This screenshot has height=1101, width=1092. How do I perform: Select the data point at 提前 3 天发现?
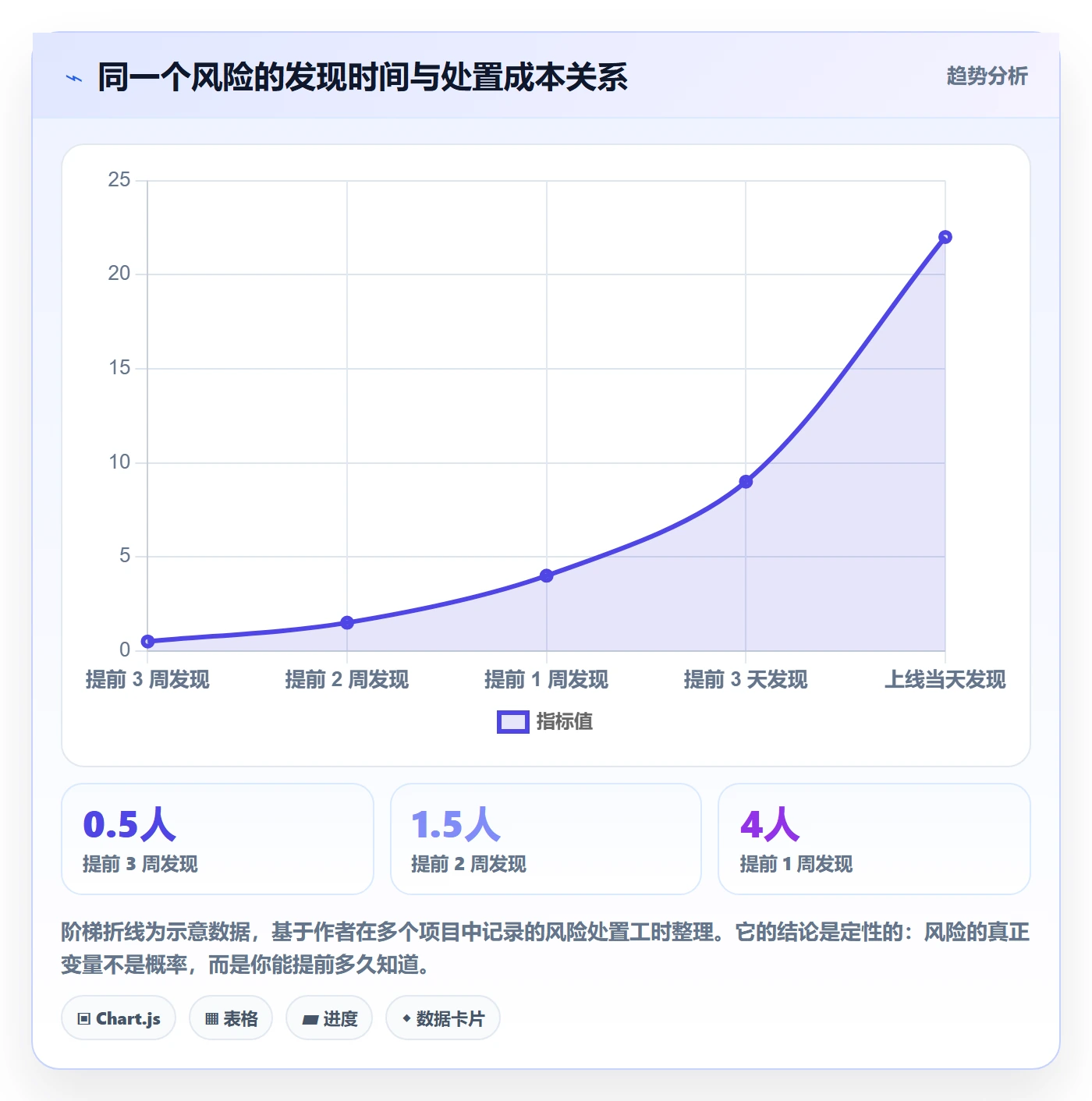pos(746,482)
